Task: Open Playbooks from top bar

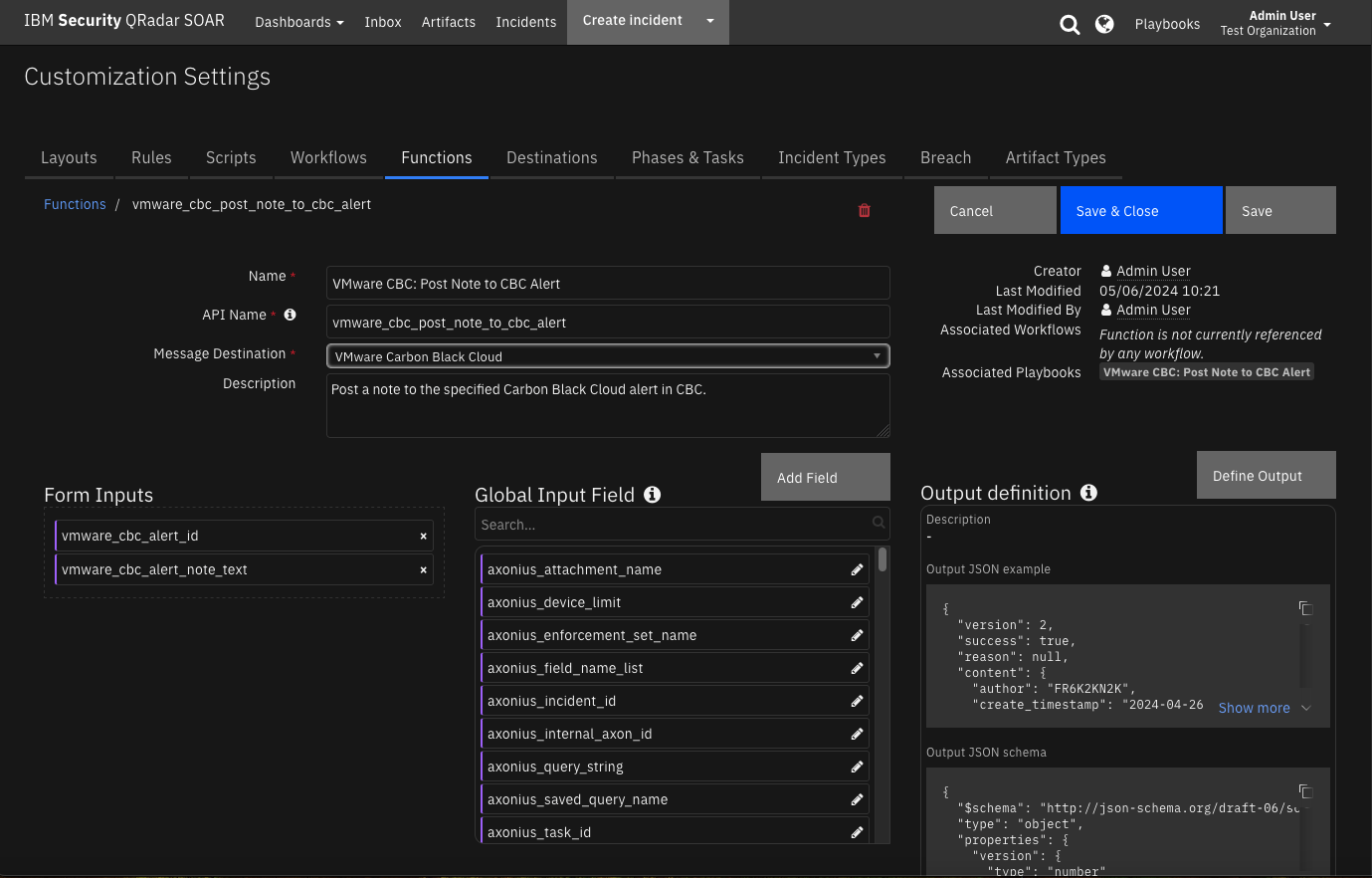Action: [x=1167, y=24]
